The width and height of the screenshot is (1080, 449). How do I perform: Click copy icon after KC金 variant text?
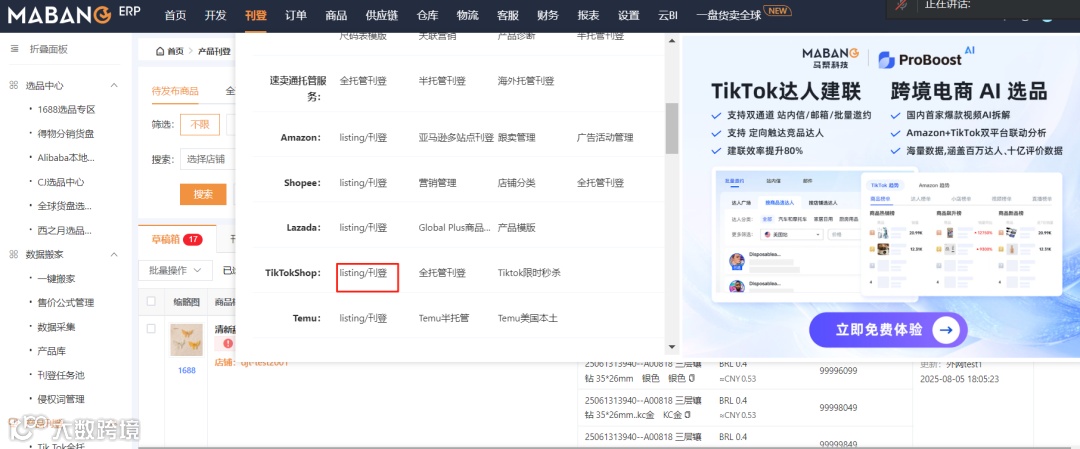point(689,415)
